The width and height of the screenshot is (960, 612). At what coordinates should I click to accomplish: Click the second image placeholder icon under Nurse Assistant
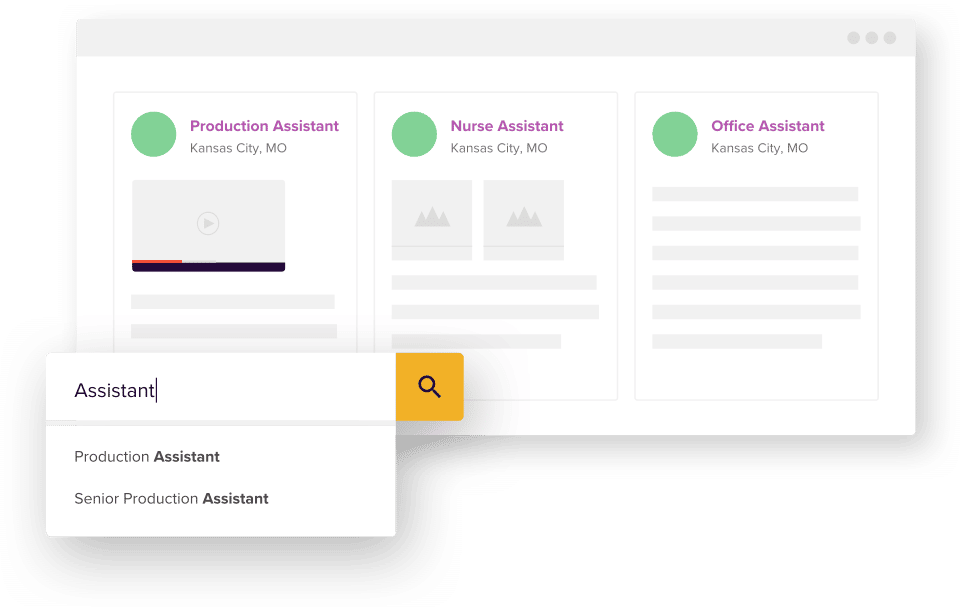(x=522, y=216)
